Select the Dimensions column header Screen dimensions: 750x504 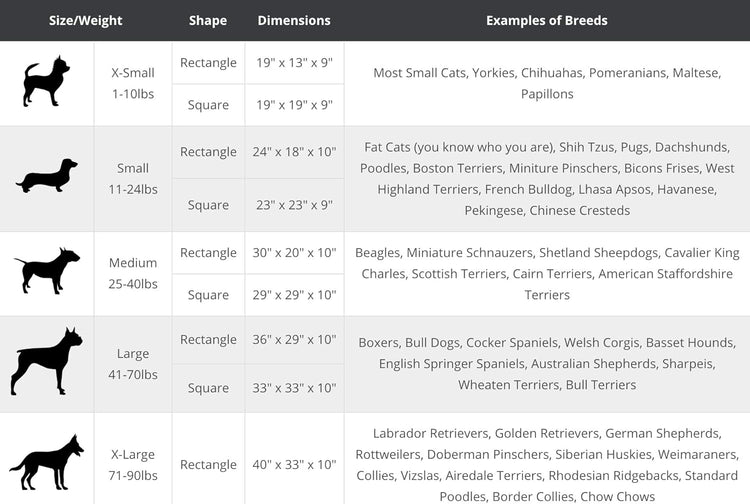click(x=294, y=21)
